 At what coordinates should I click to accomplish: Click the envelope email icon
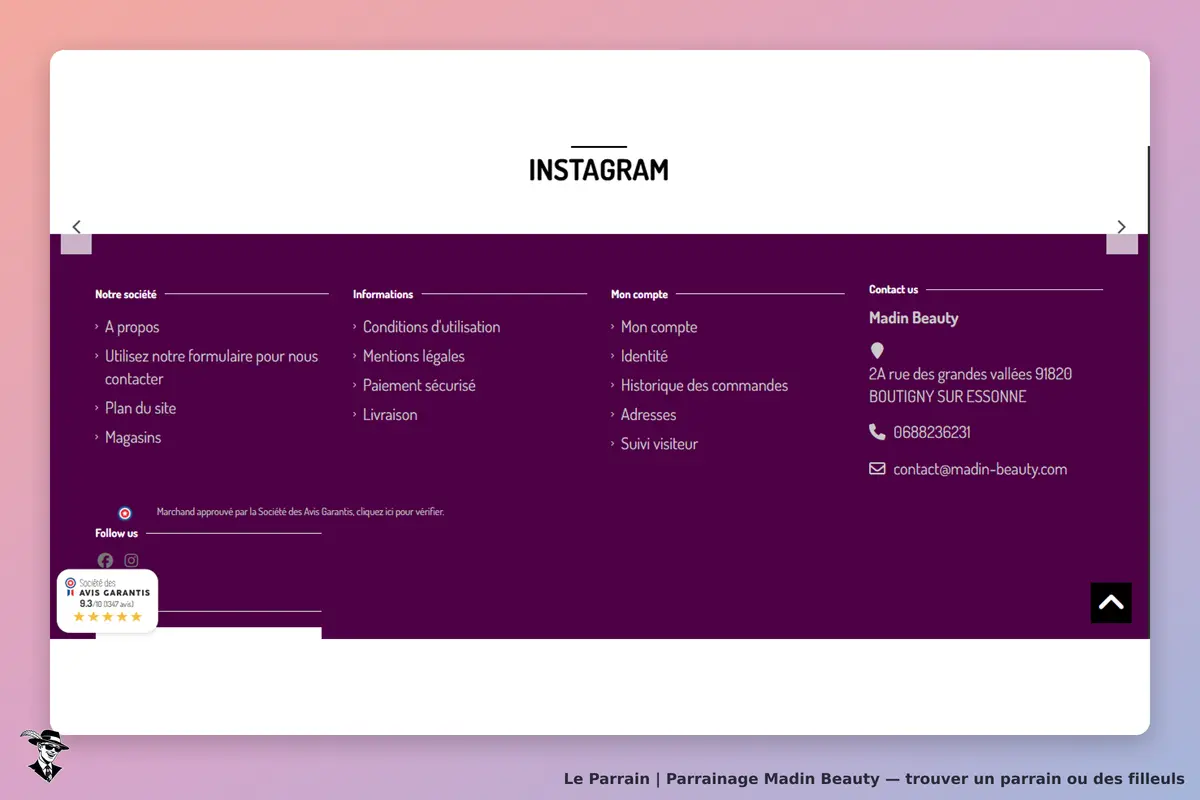[x=877, y=469]
